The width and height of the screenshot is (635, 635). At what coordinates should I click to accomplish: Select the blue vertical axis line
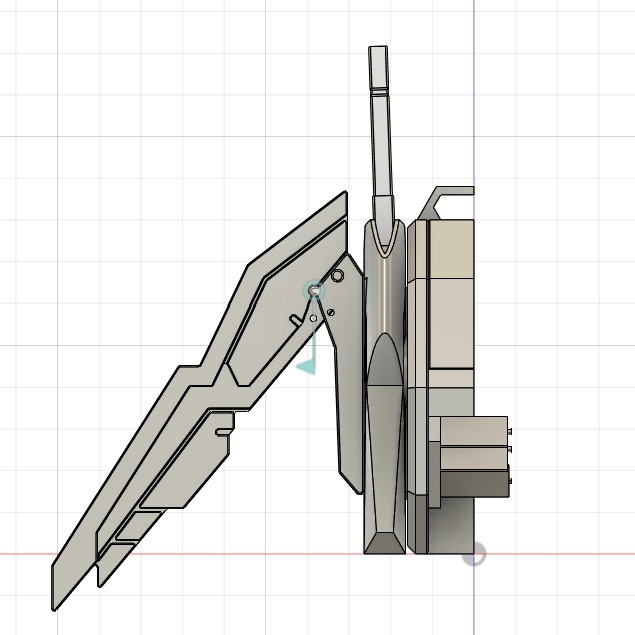pyautogui.click(x=474, y=100)
